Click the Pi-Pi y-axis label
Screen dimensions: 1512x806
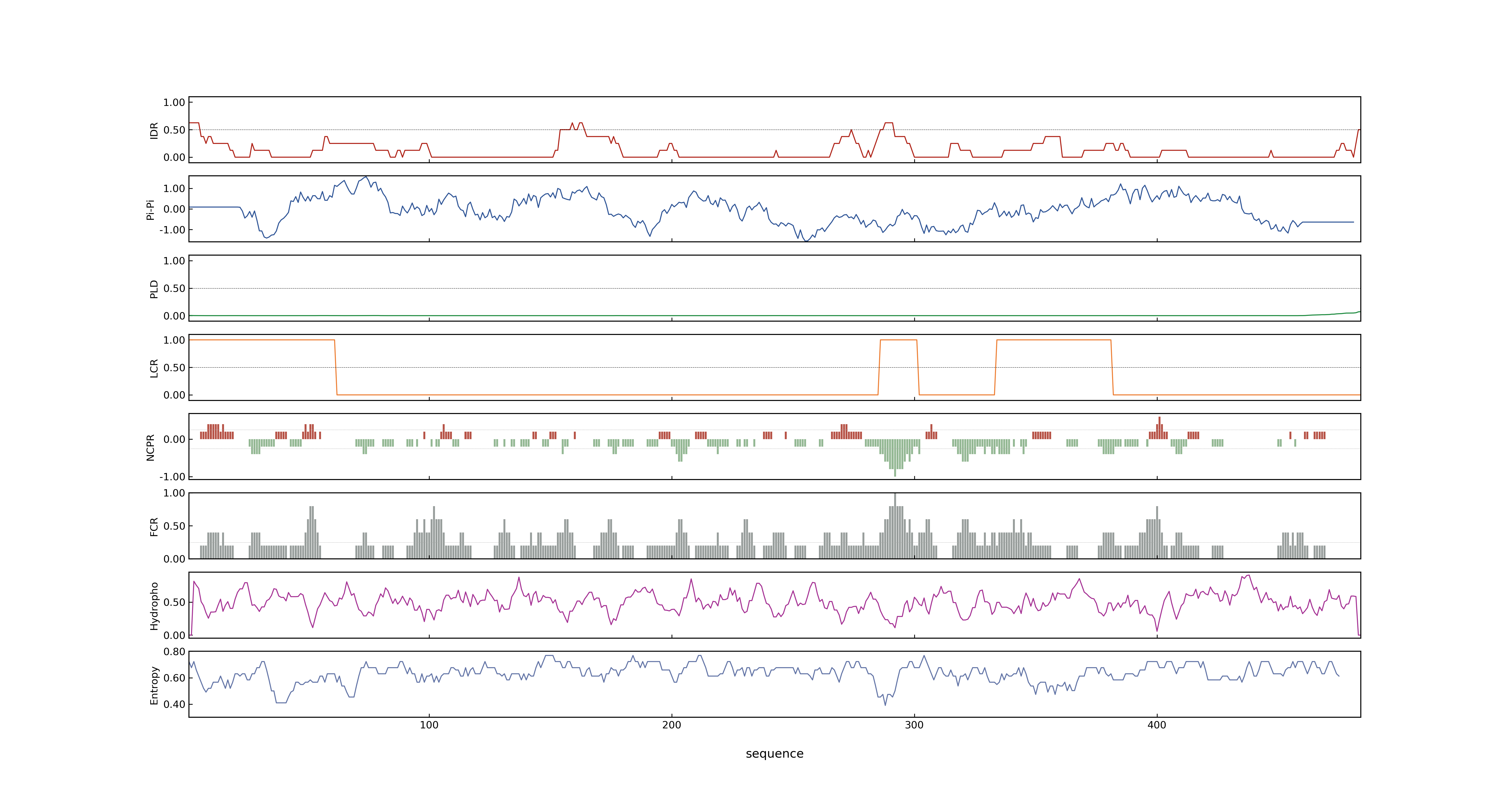pyautogui.click(x=150, y=209)
